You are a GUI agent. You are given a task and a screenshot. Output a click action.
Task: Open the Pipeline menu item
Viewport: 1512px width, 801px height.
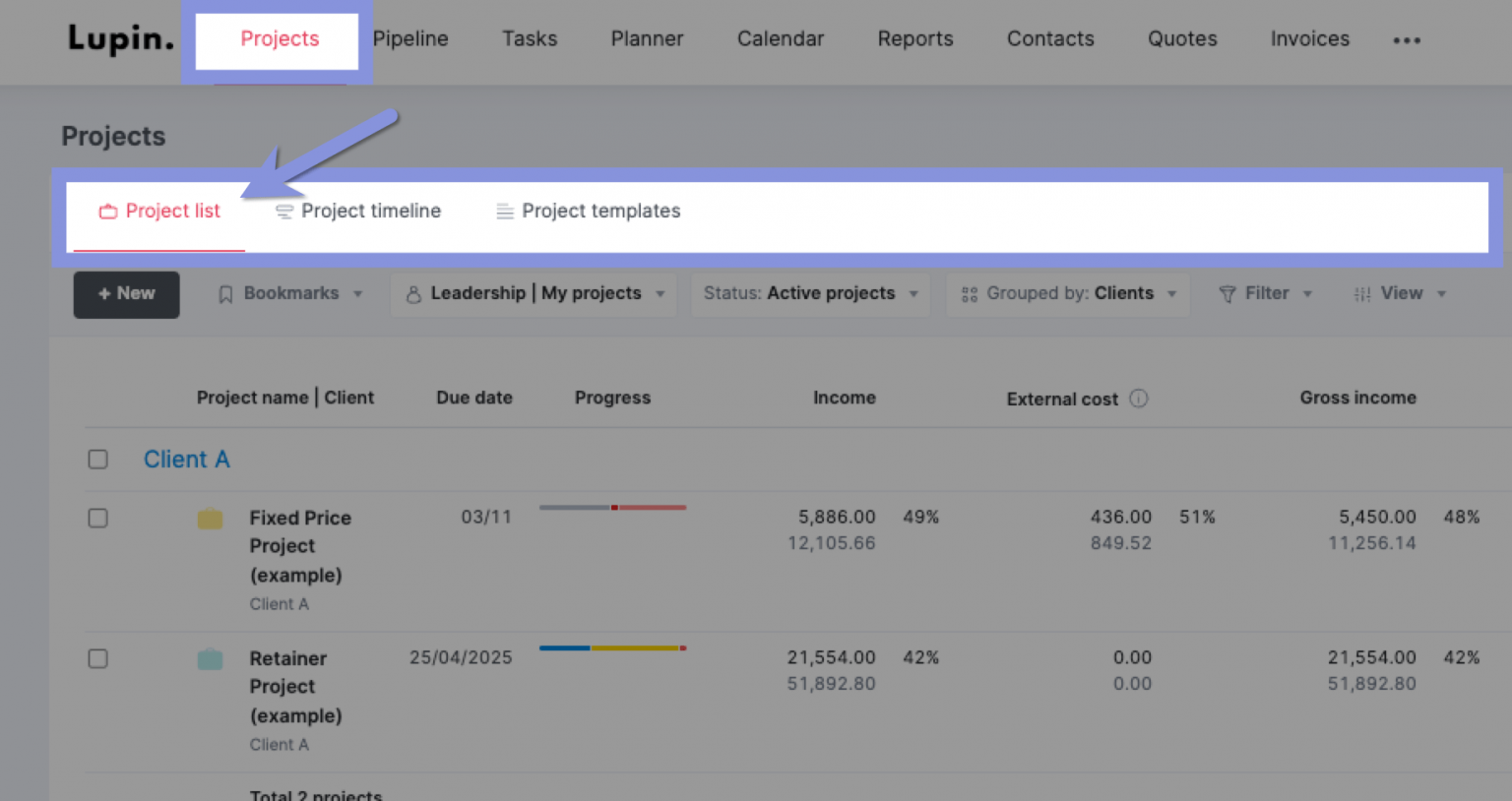tap(410, 38)
